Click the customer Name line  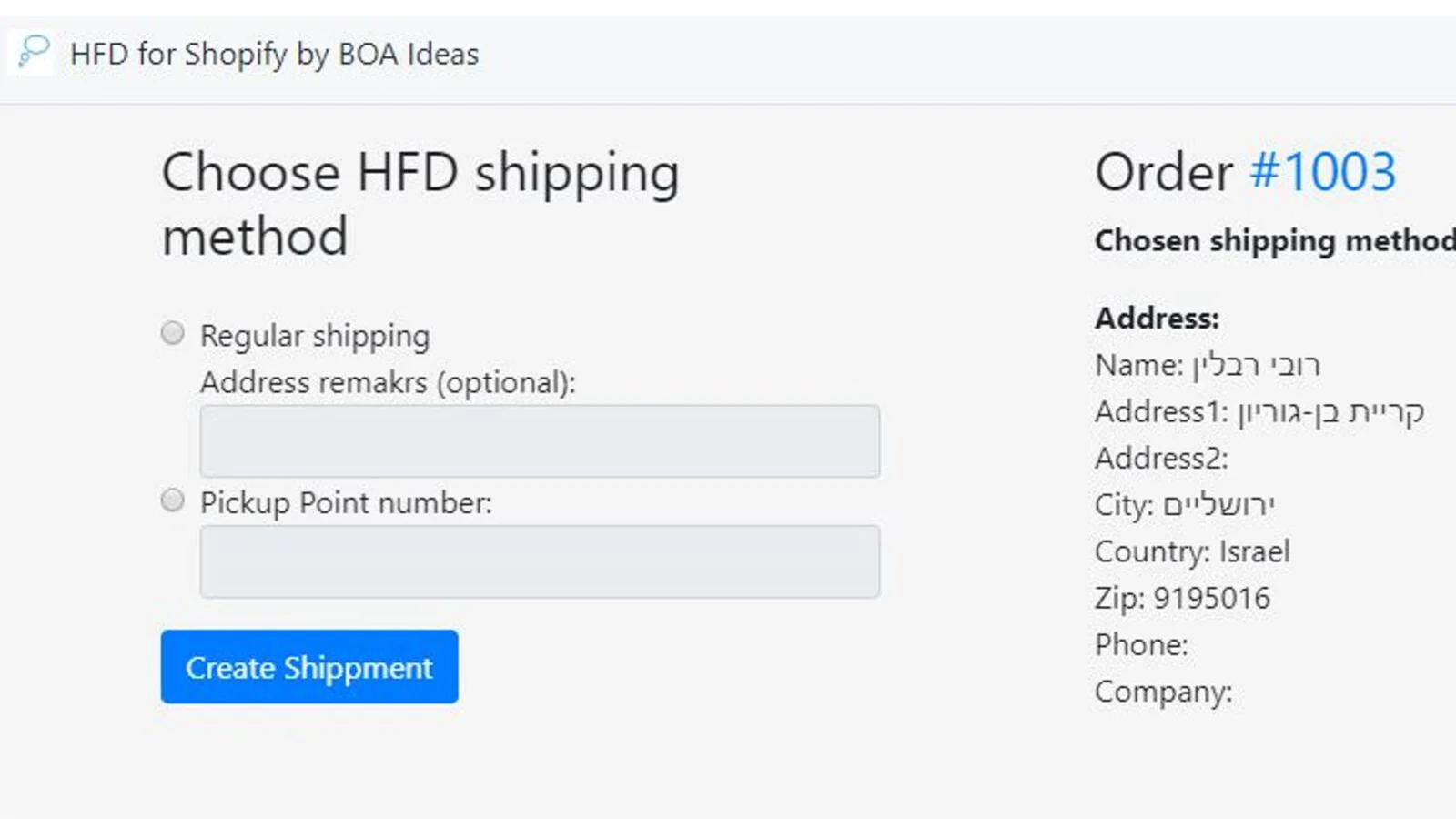click(x=1207, y=365)
